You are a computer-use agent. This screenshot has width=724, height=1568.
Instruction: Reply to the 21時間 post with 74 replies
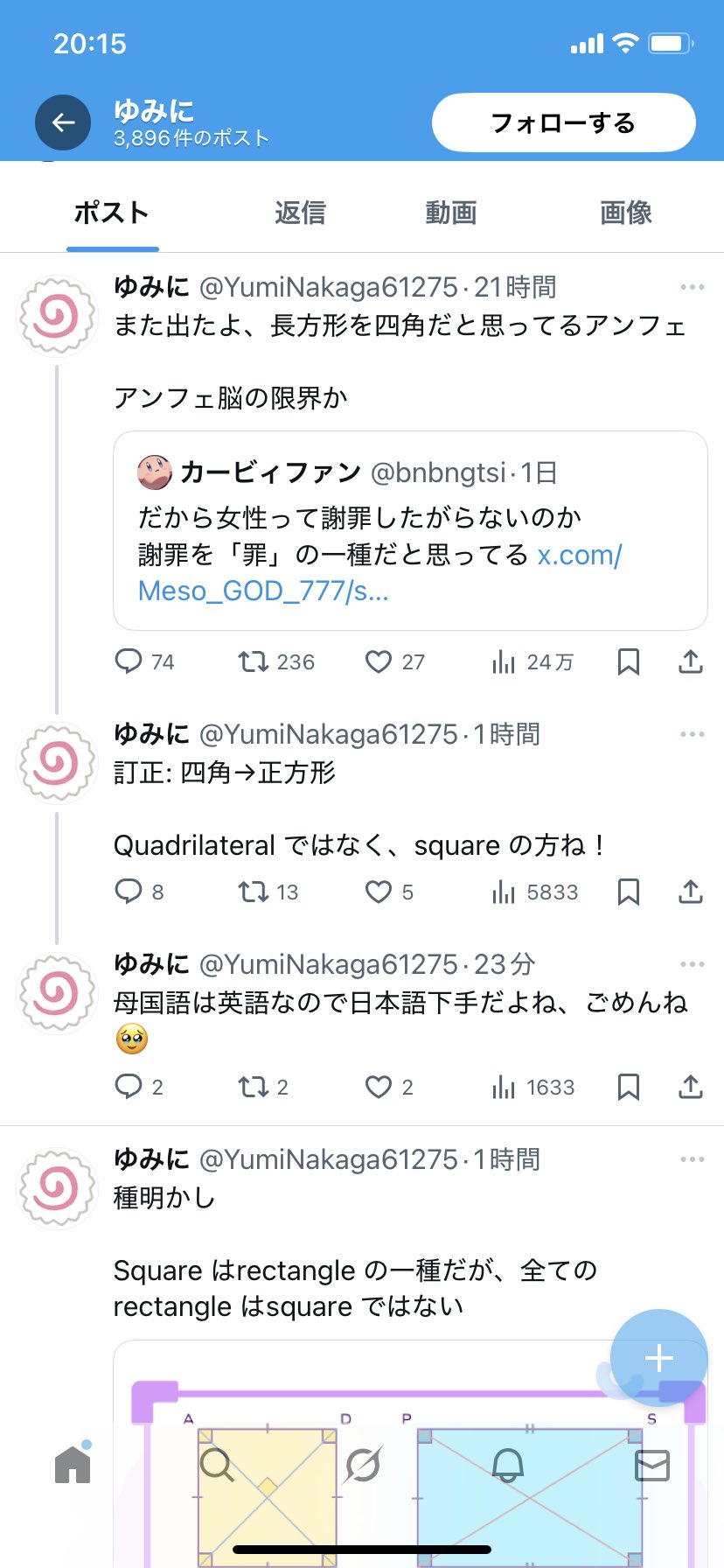(129, 661)
